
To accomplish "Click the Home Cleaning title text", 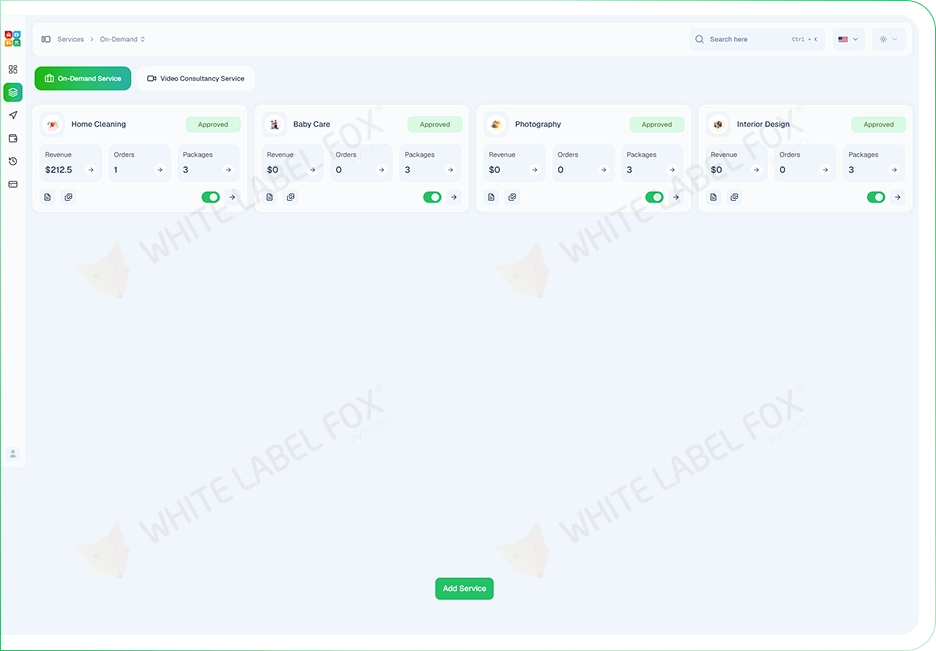I will click(x=98, y=124).
